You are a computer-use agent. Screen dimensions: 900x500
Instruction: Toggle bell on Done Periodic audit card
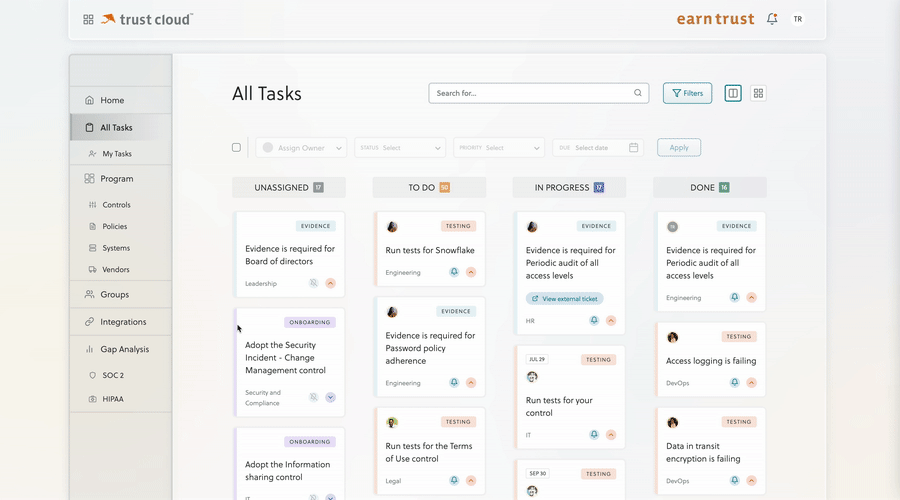tap(735, 297)
